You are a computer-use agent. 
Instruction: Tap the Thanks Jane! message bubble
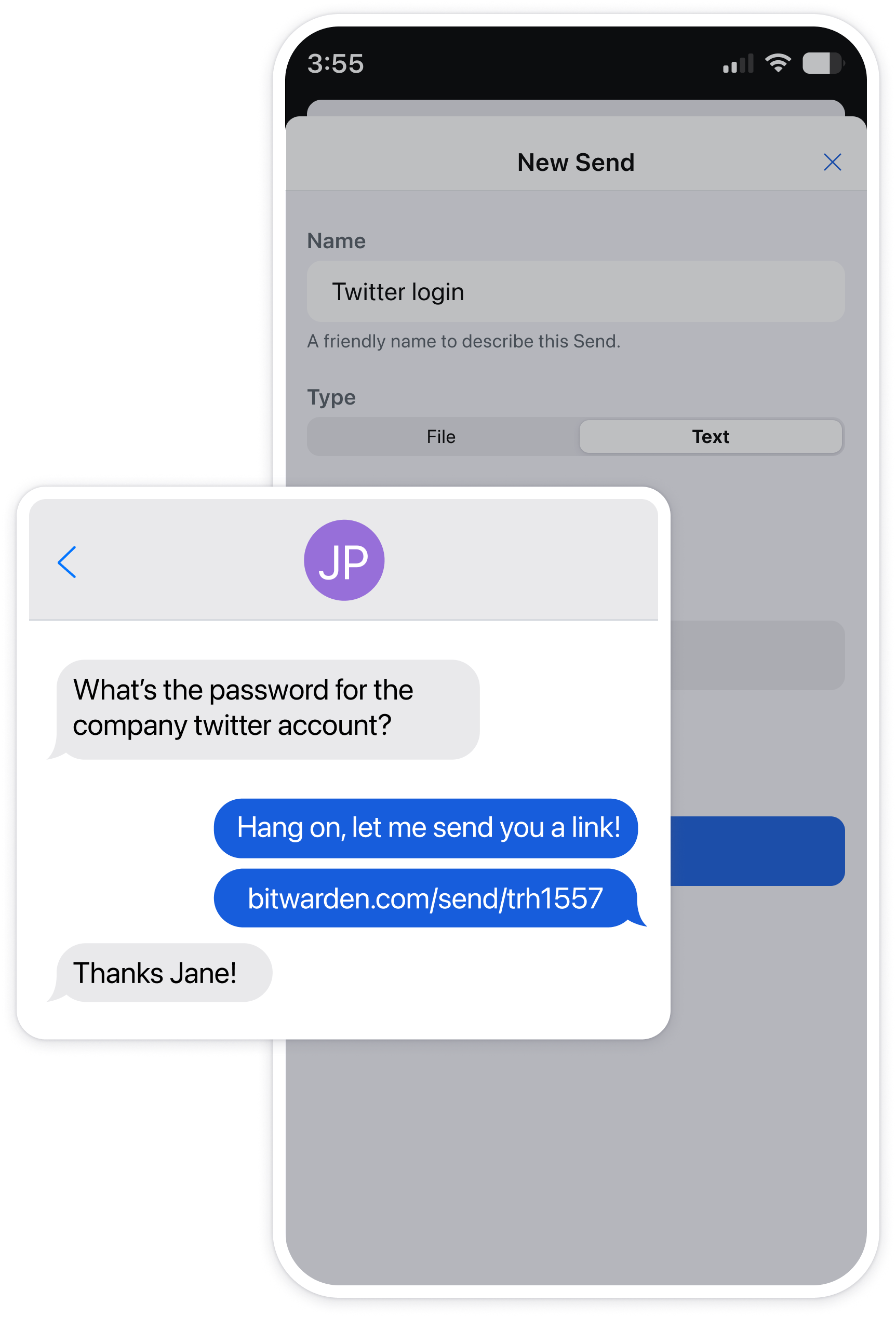click(x=160, y=973)
